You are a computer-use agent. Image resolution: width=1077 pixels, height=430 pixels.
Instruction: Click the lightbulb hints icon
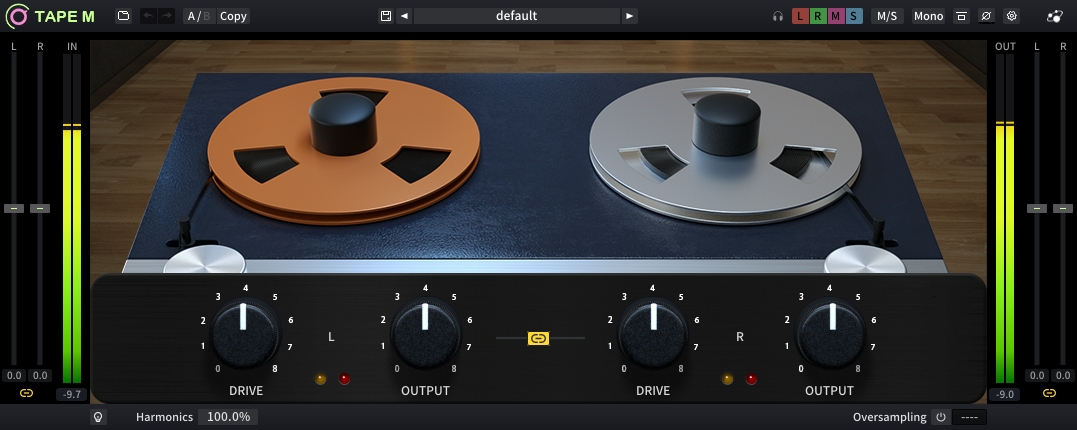click(x=98, y=417)
